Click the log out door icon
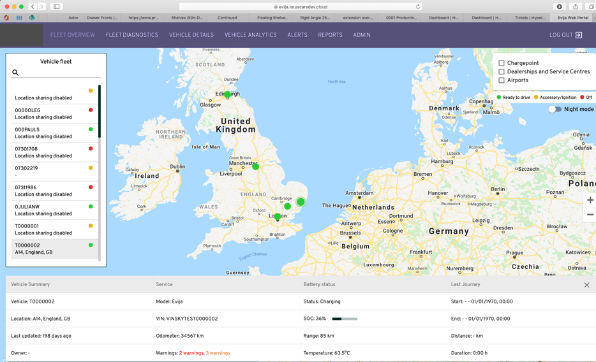 point(579,35)
